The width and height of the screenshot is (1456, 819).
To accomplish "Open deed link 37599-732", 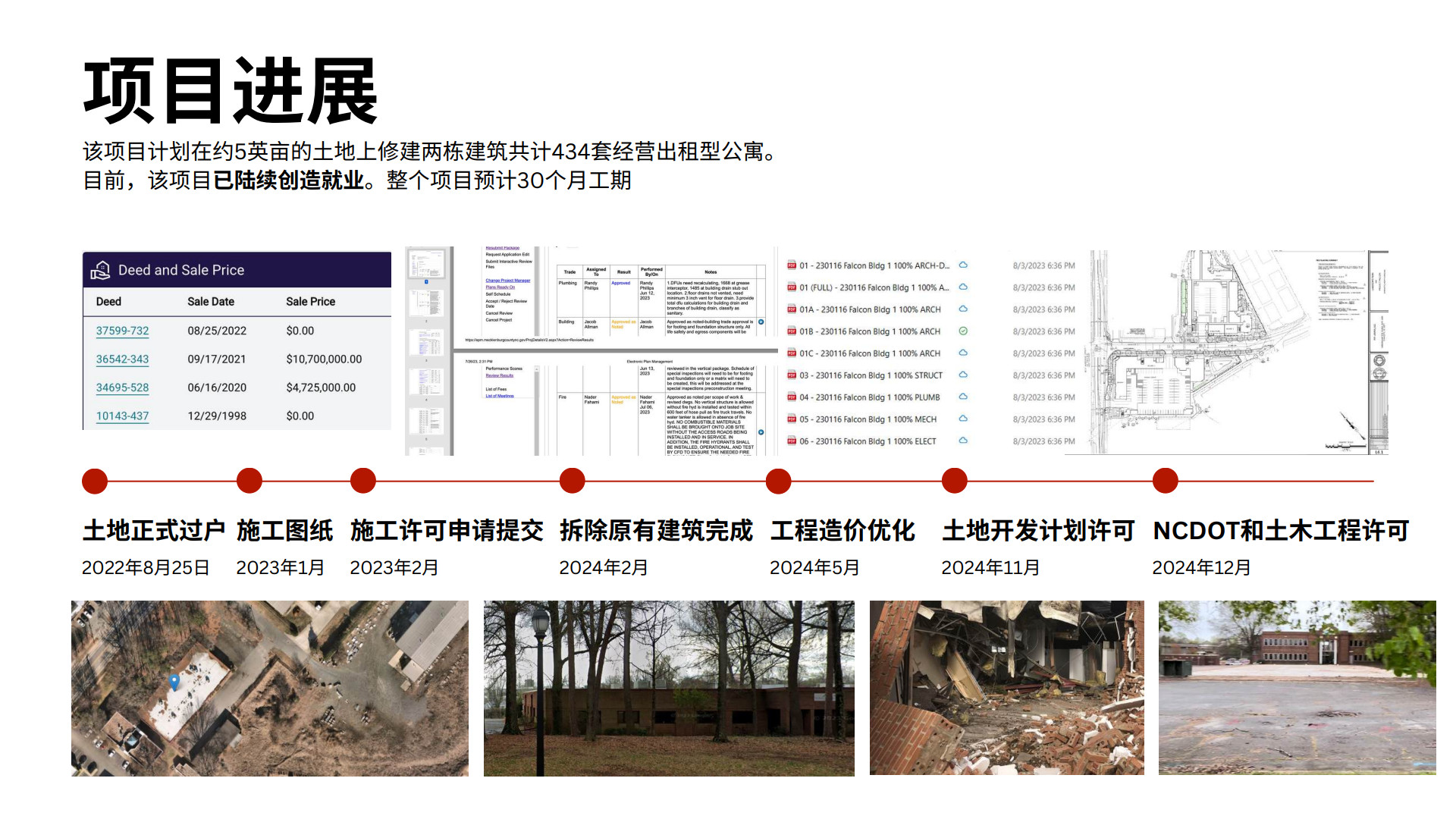I will click(x=122, y=331).
